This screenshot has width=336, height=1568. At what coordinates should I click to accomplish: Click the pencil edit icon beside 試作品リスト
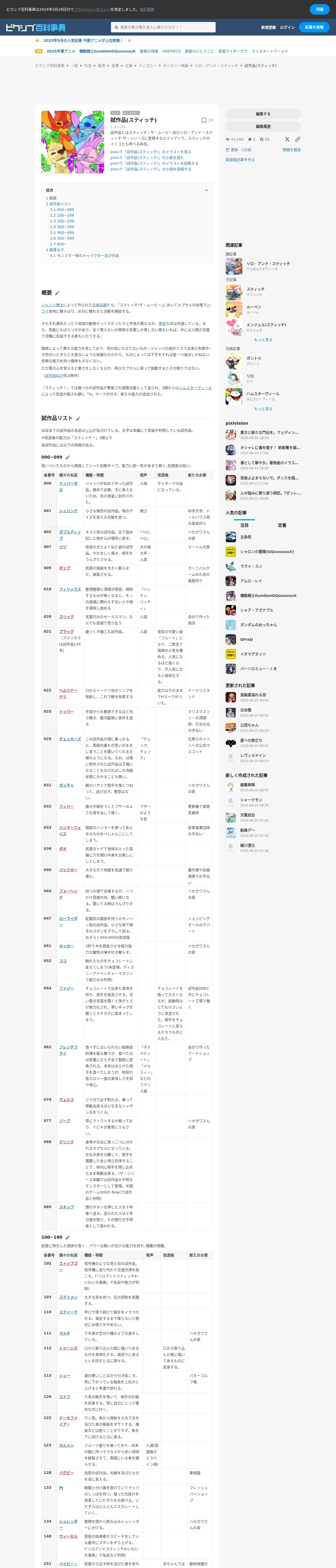(78, 418)
